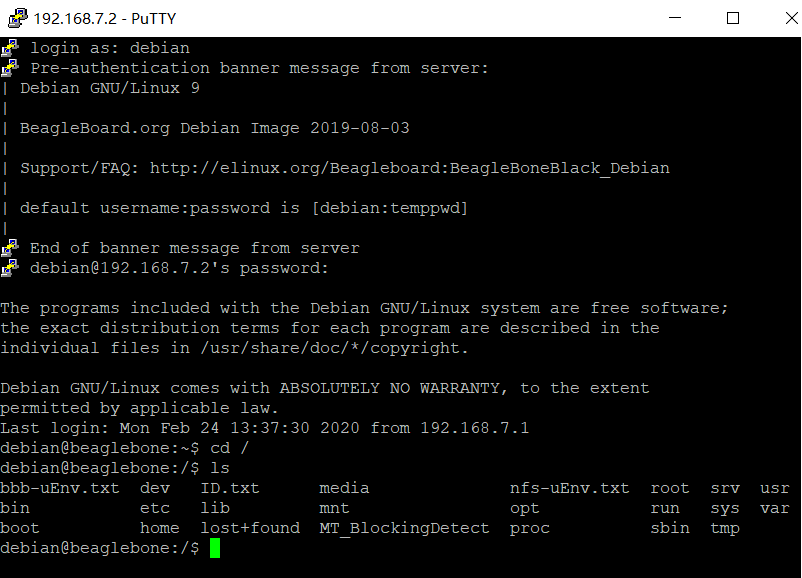Click the MT_BlockingDetect entry in the listing
The width and height of the screenshot is (802, 578).
(x=404, y=528)
